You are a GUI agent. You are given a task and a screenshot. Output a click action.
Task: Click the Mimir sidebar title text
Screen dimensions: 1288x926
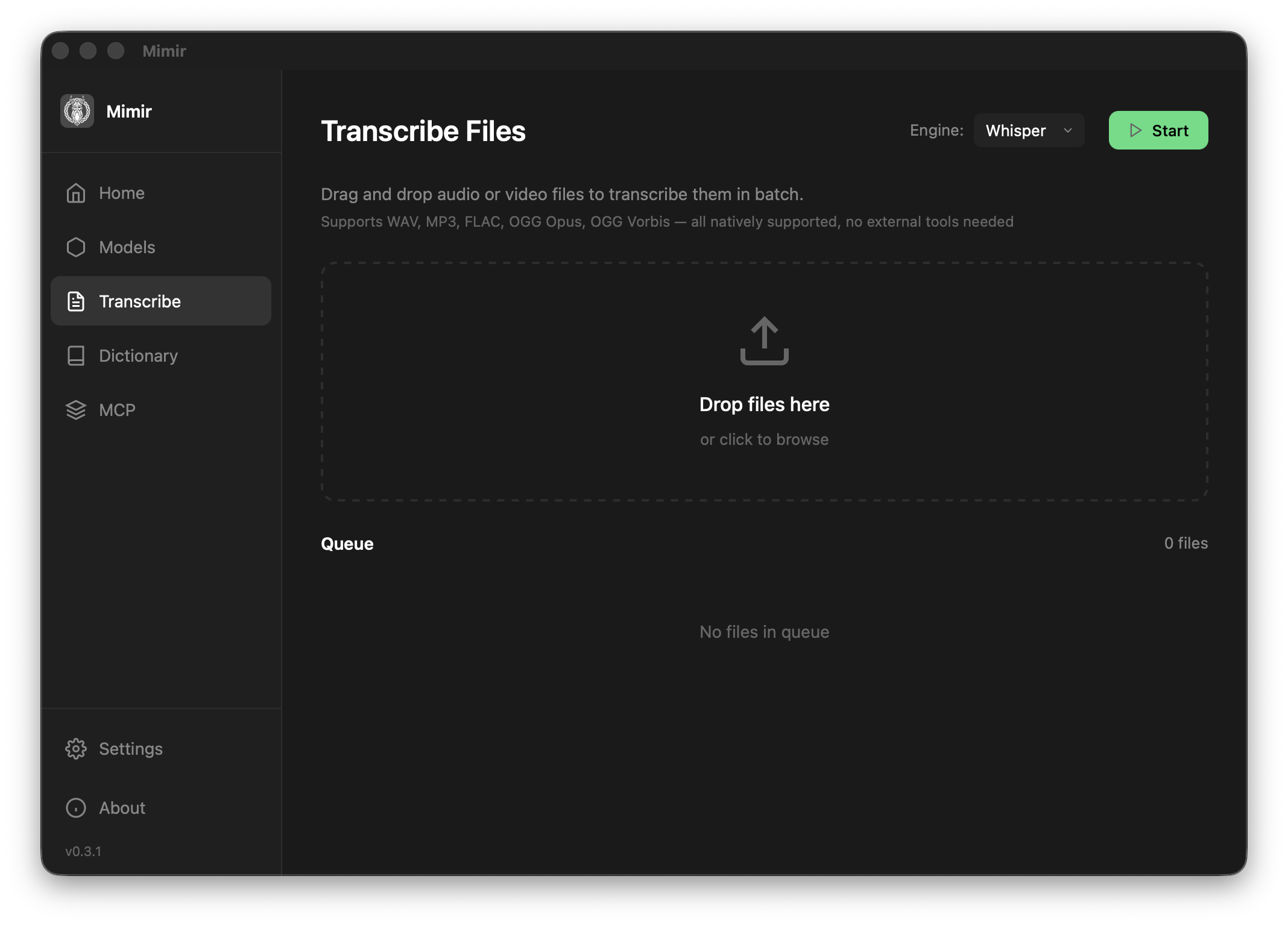click(129, 112)
